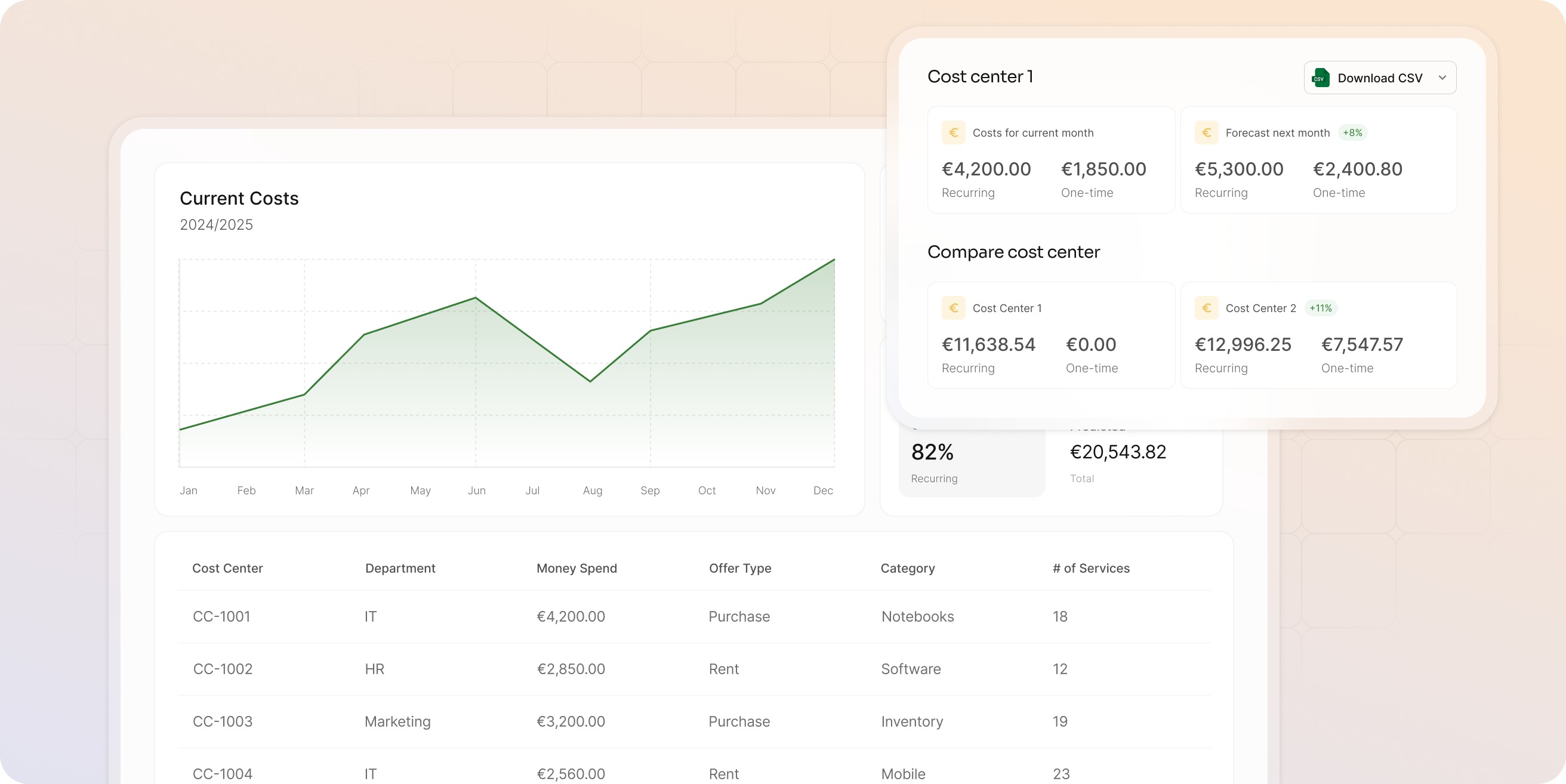The image size is (1566, 784).
Task: Click the Download CSV button label
Action: pos(1380,78)
